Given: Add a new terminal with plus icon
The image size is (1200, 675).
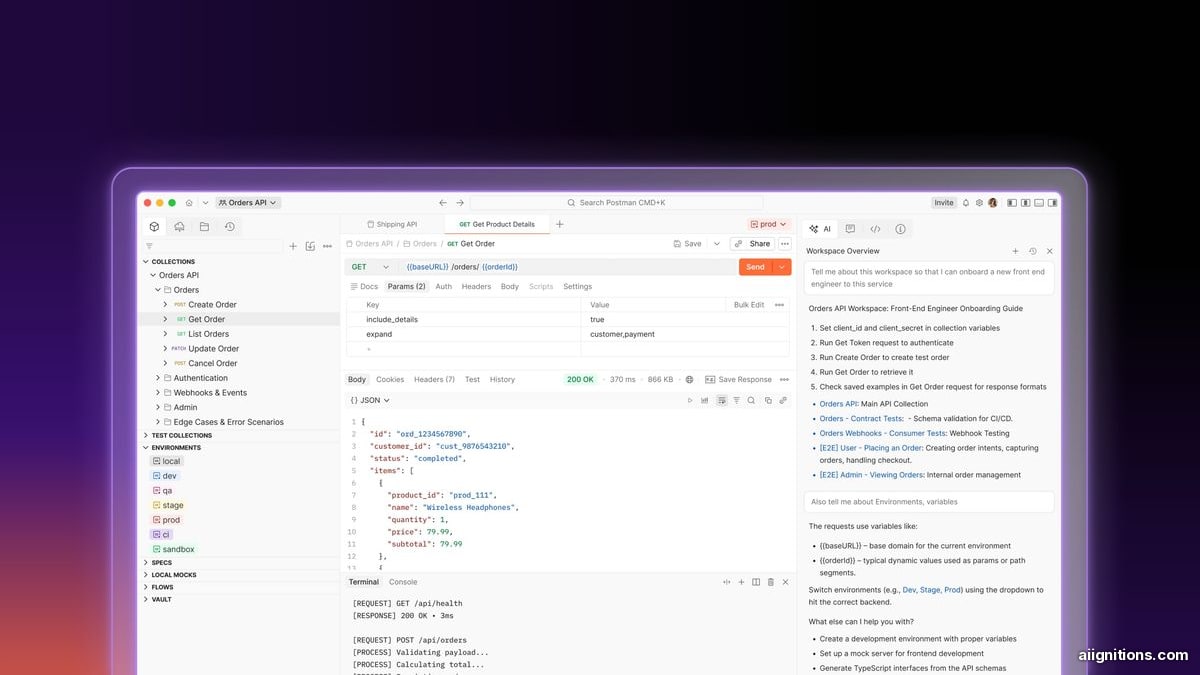Looking at the screenshot, I should [741, 582].
